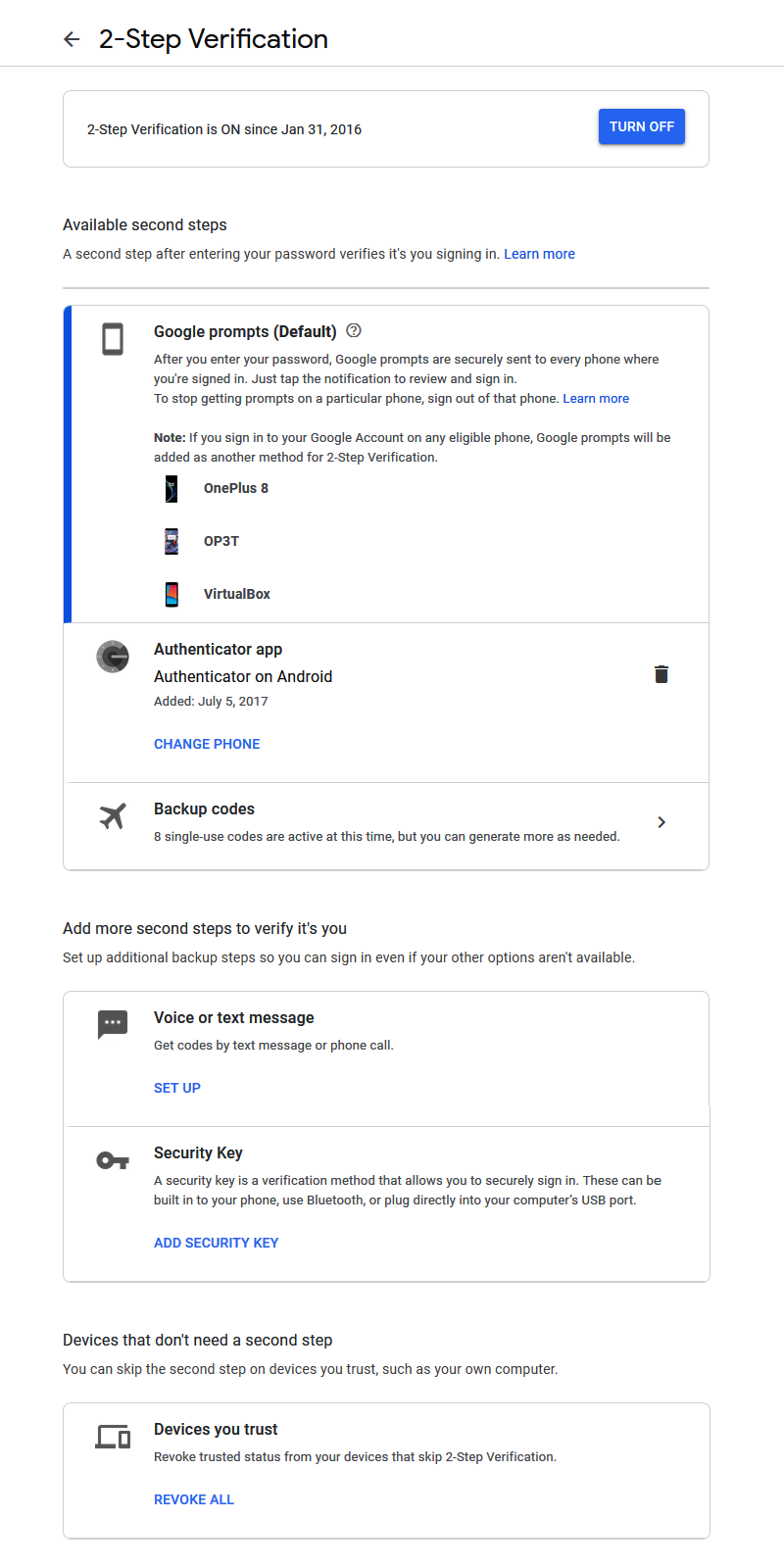Image resolution: width=784 pixels, height=1568 pixels.
Task: Click Add Security Key
Action: [216, 1243]
